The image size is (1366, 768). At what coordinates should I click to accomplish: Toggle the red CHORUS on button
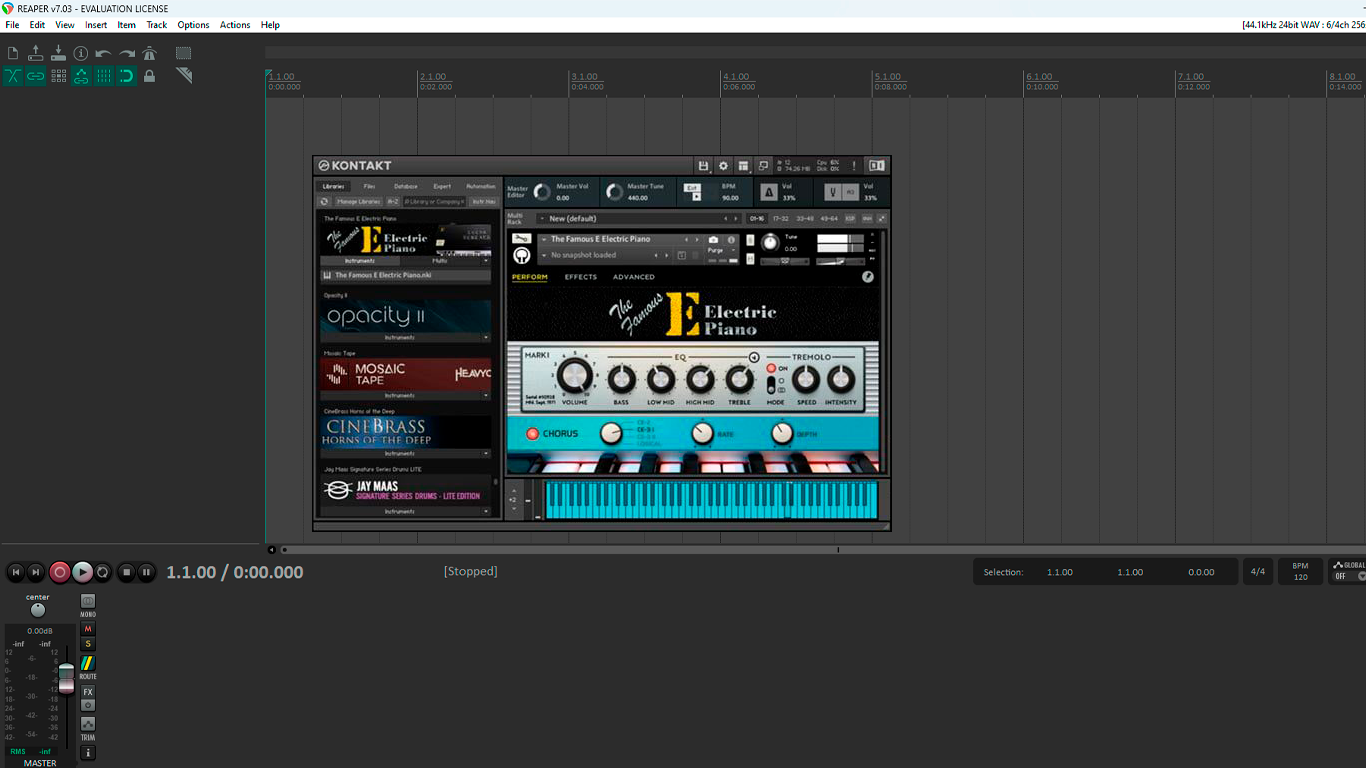click(x=533, y=434)
